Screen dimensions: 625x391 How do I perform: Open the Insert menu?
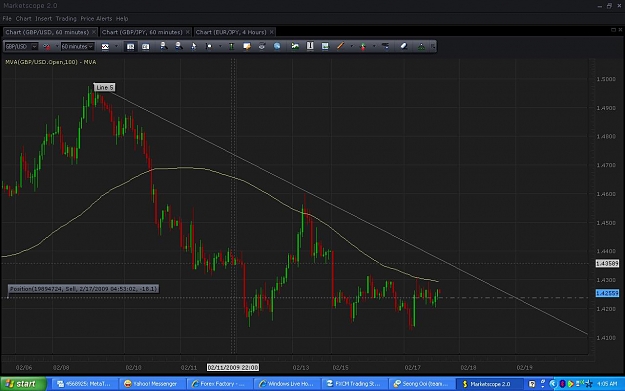pyautogui.click(x=43, y=19)
